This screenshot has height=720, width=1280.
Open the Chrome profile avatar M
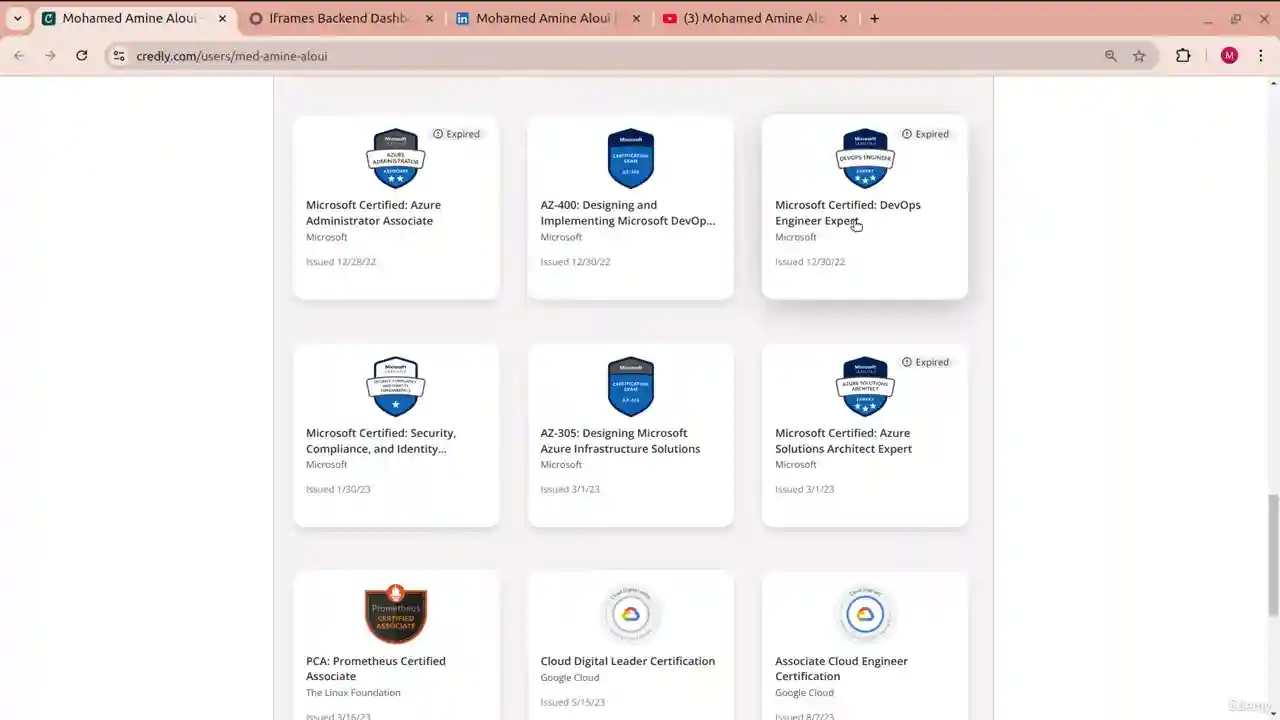pos(1229,56)
